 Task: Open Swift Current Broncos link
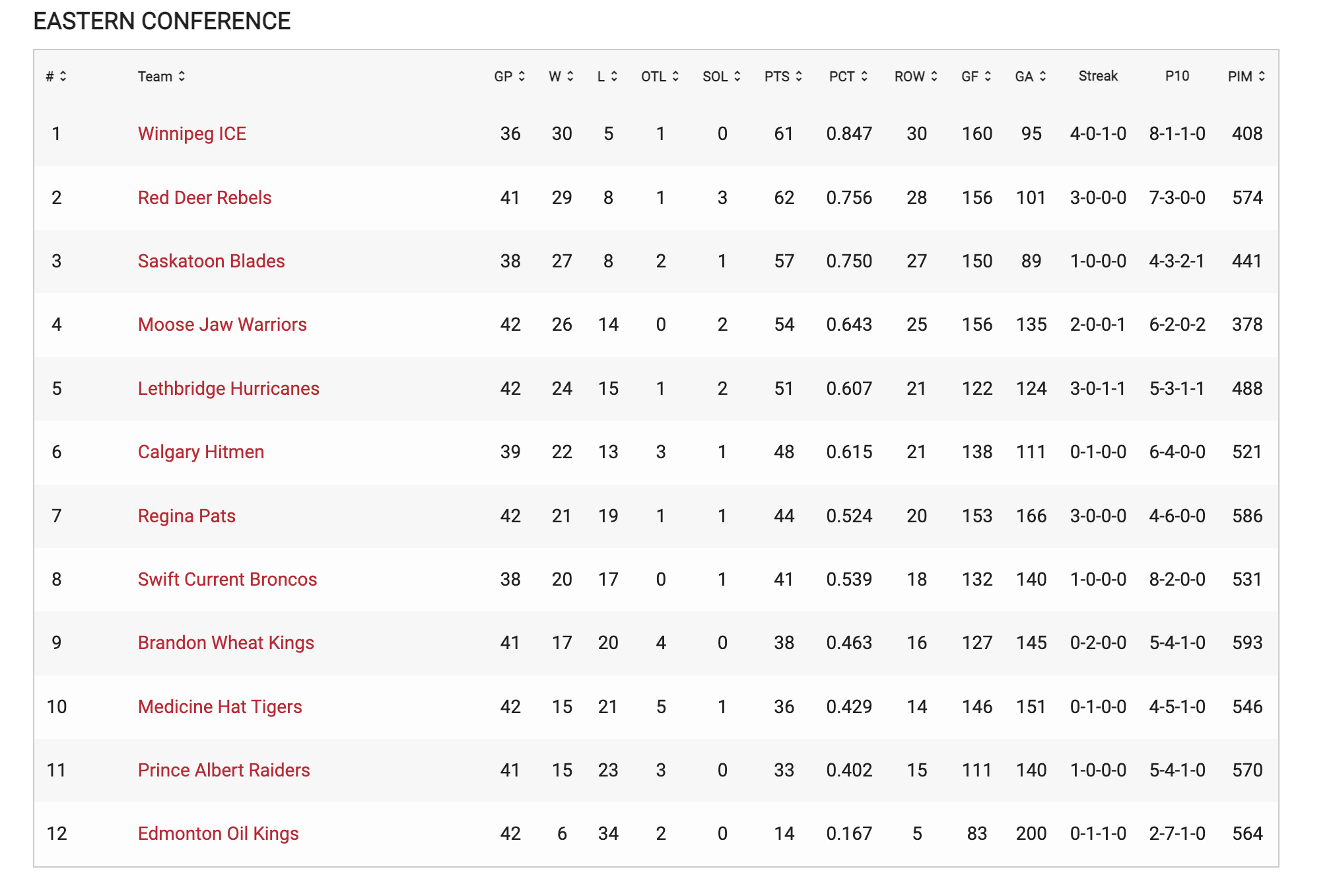(x=227, y=580)
